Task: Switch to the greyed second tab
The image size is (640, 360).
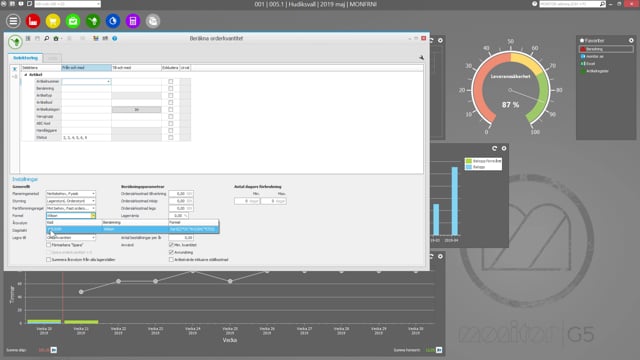Action: pos(52,58)
